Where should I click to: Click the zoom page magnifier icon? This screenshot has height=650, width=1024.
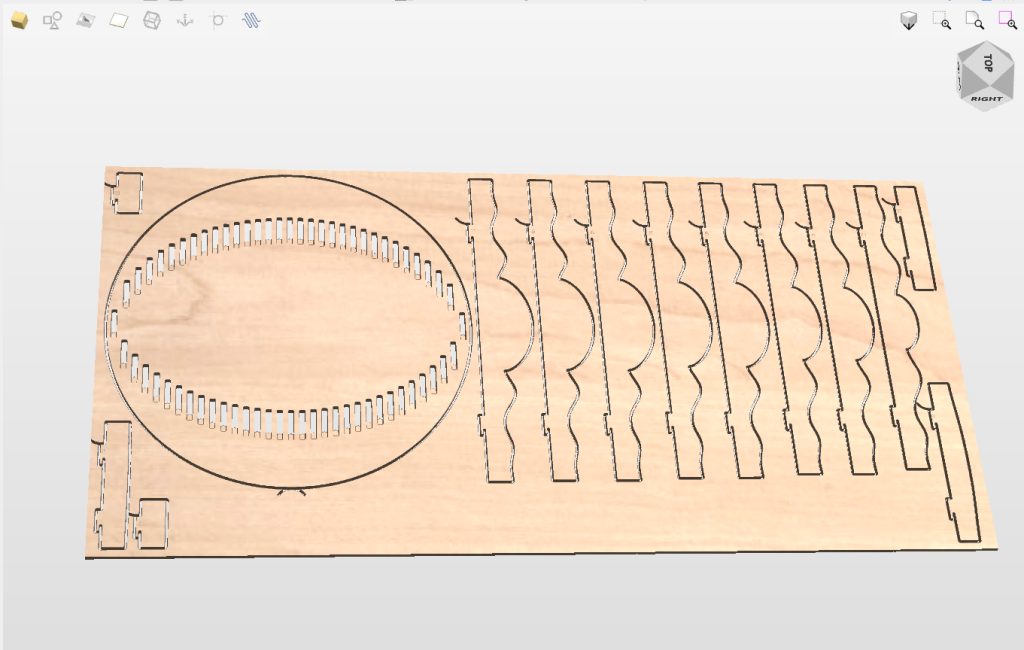pyautogui.click(x=974, y=20)
